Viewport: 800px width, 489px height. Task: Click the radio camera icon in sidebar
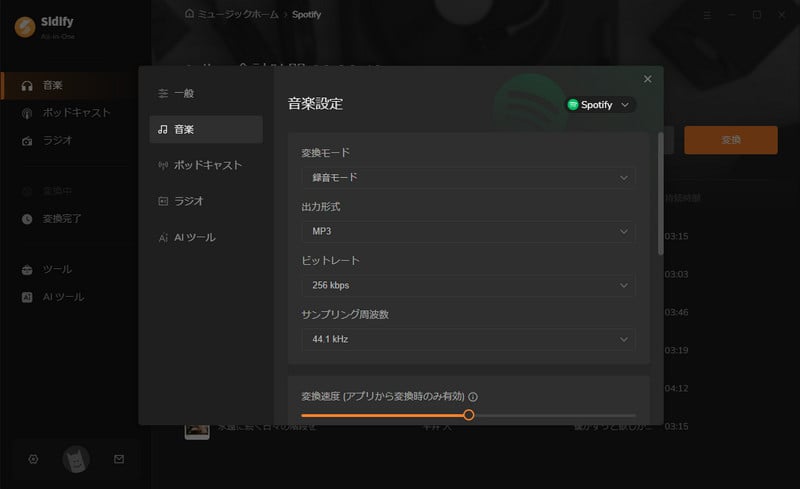pos(27,141)
